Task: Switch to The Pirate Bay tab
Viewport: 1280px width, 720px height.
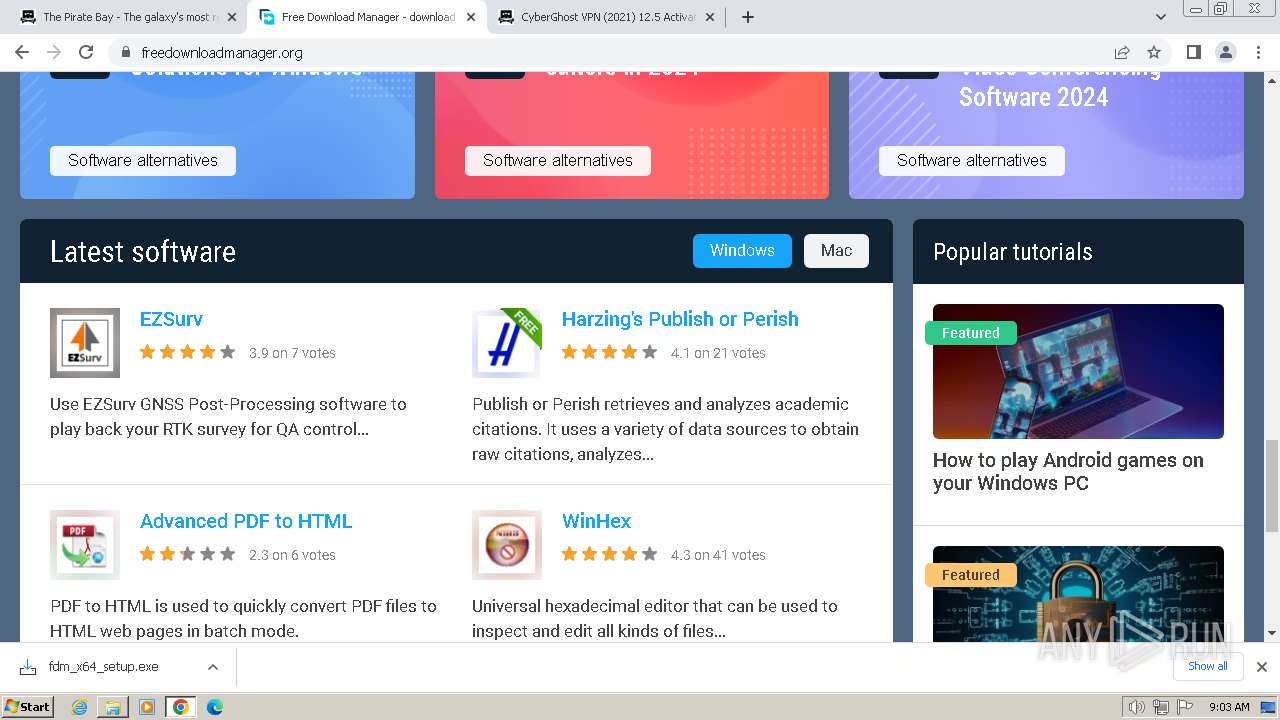Action: 125,17
